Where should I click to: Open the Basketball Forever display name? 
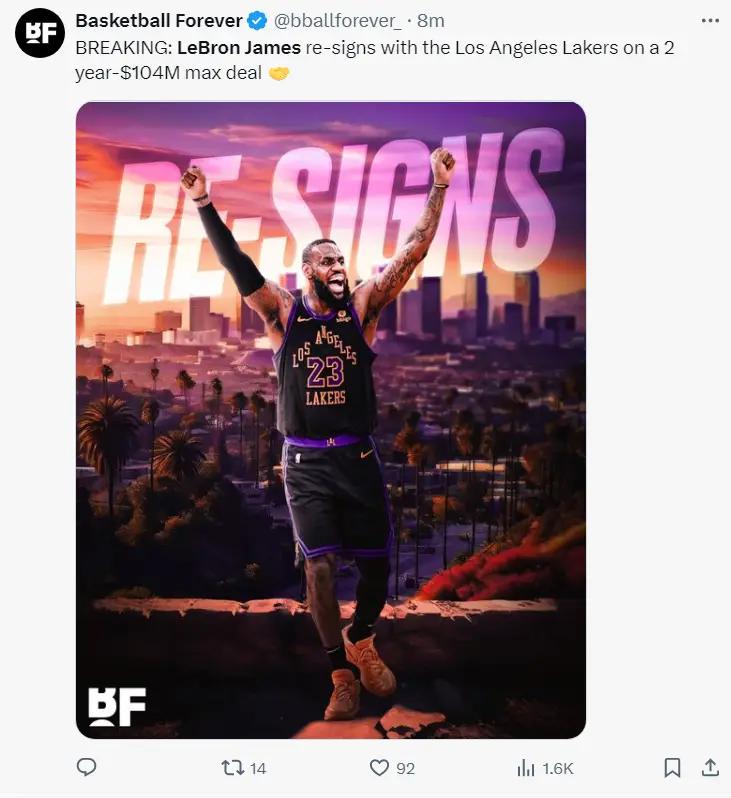pos(159,21)
